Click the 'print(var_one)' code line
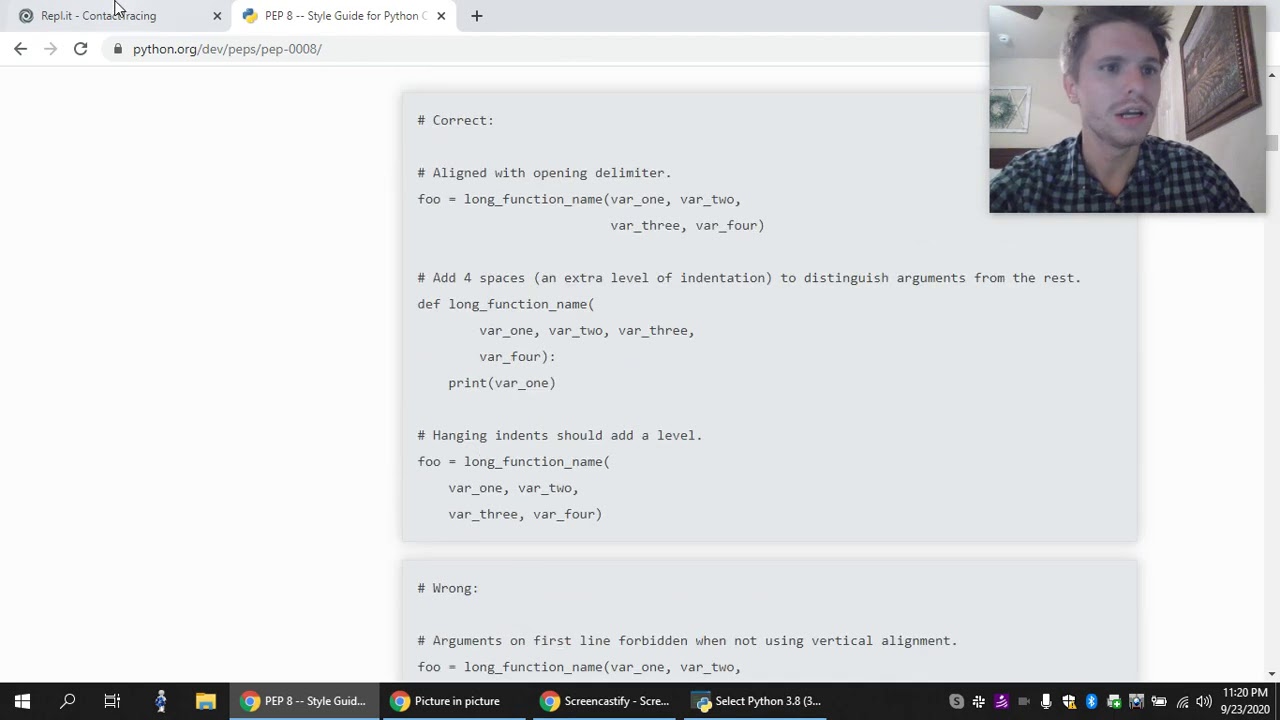The height and width of the screenshot is (720, 1280). coord(502,383)
